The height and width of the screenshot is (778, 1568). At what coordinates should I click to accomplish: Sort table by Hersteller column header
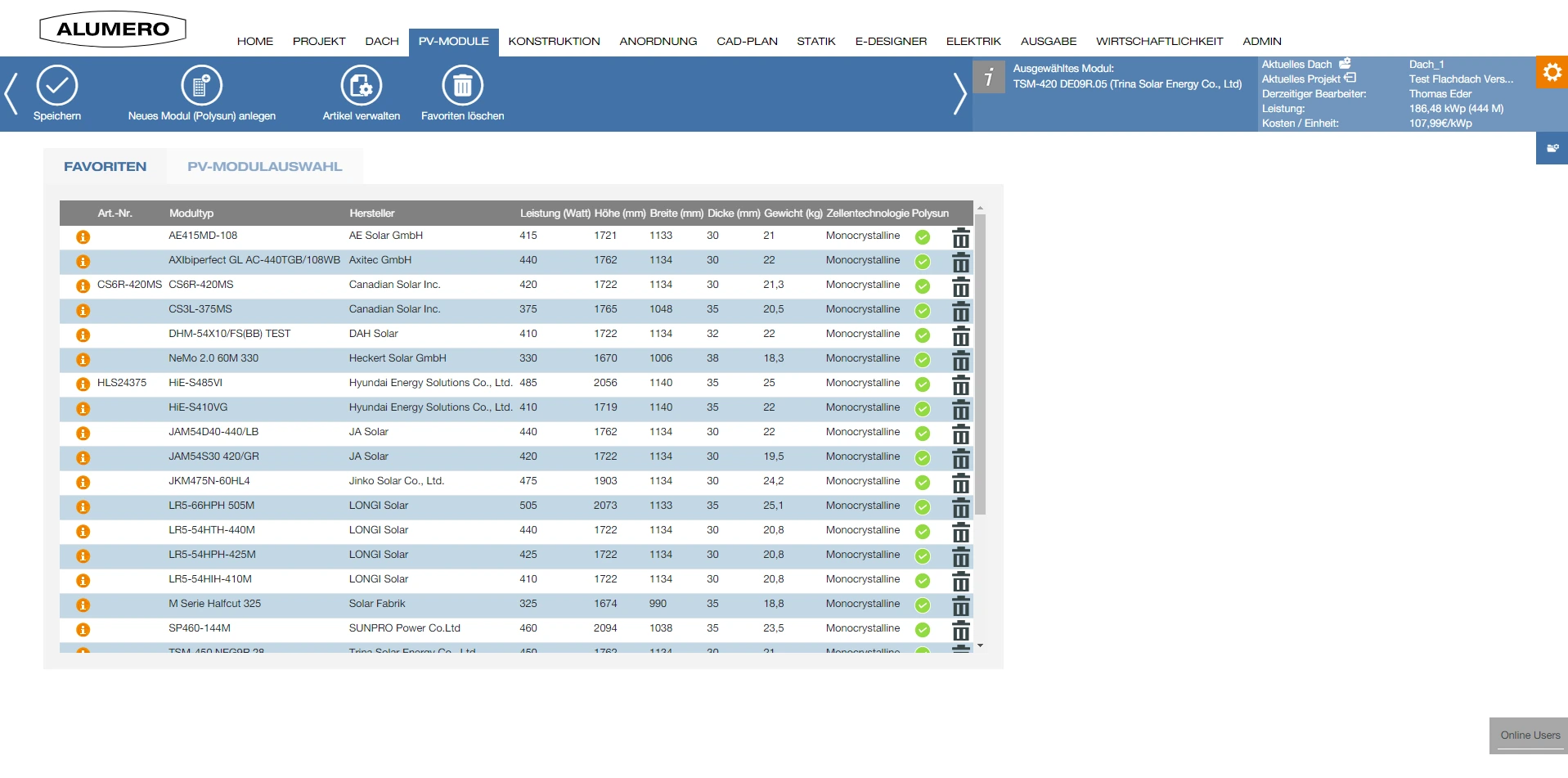[371, 214]
